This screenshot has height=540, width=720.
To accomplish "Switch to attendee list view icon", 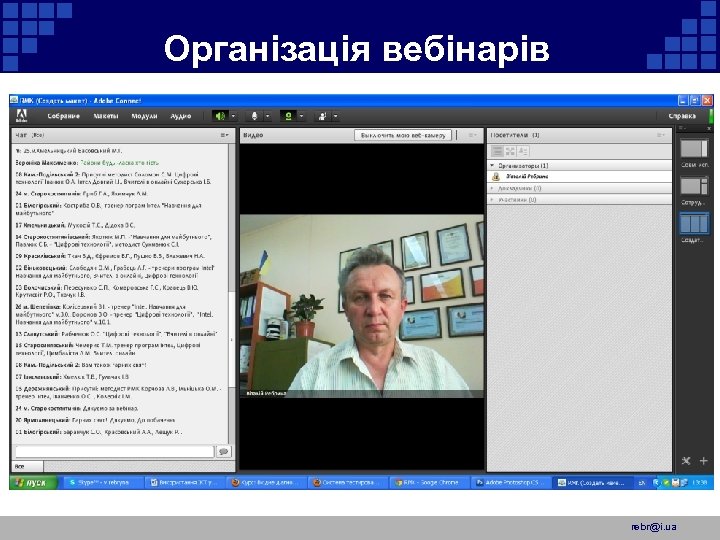I will (497, 151).
